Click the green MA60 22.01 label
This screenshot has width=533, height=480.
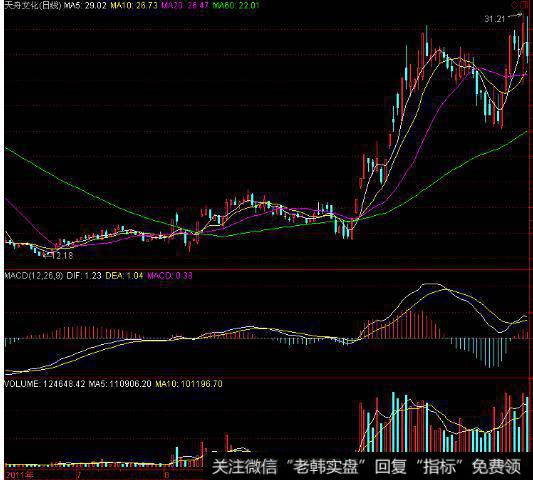(236, 5)
